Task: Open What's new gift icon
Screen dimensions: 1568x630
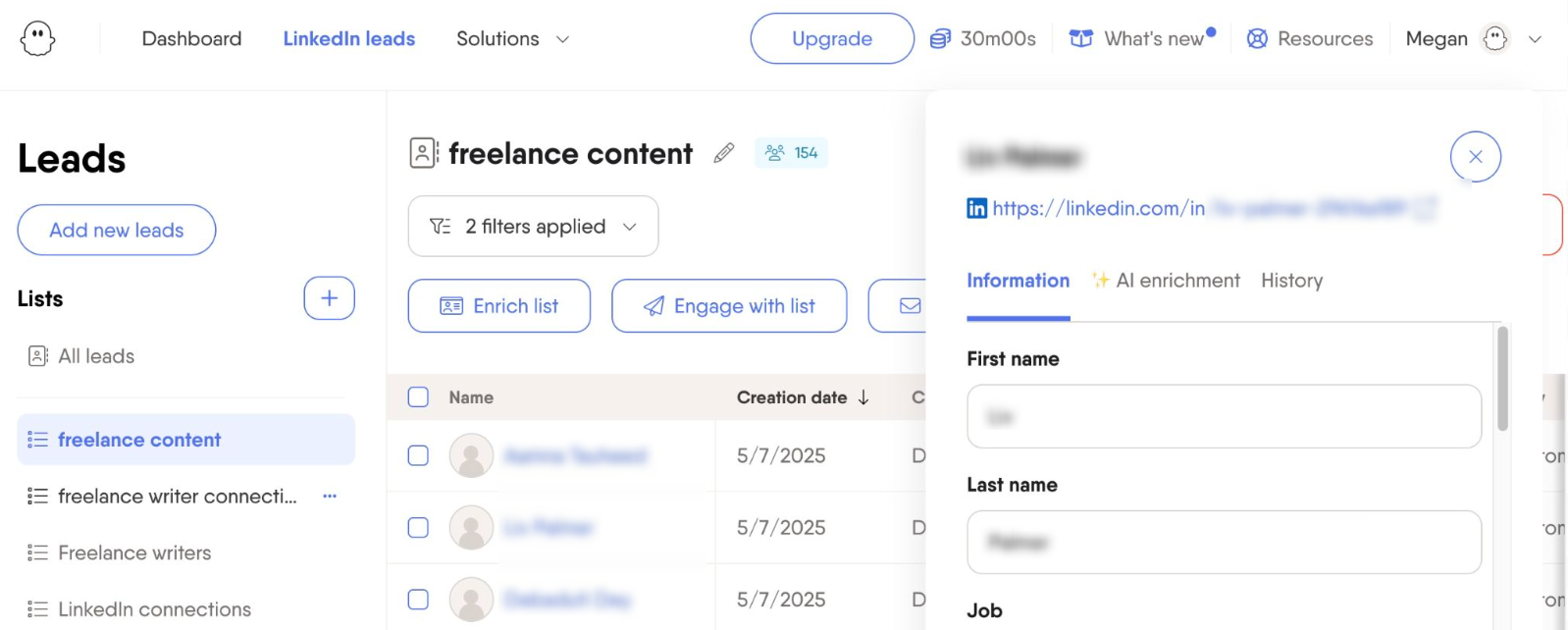Action: click(x=1080, y=39)
